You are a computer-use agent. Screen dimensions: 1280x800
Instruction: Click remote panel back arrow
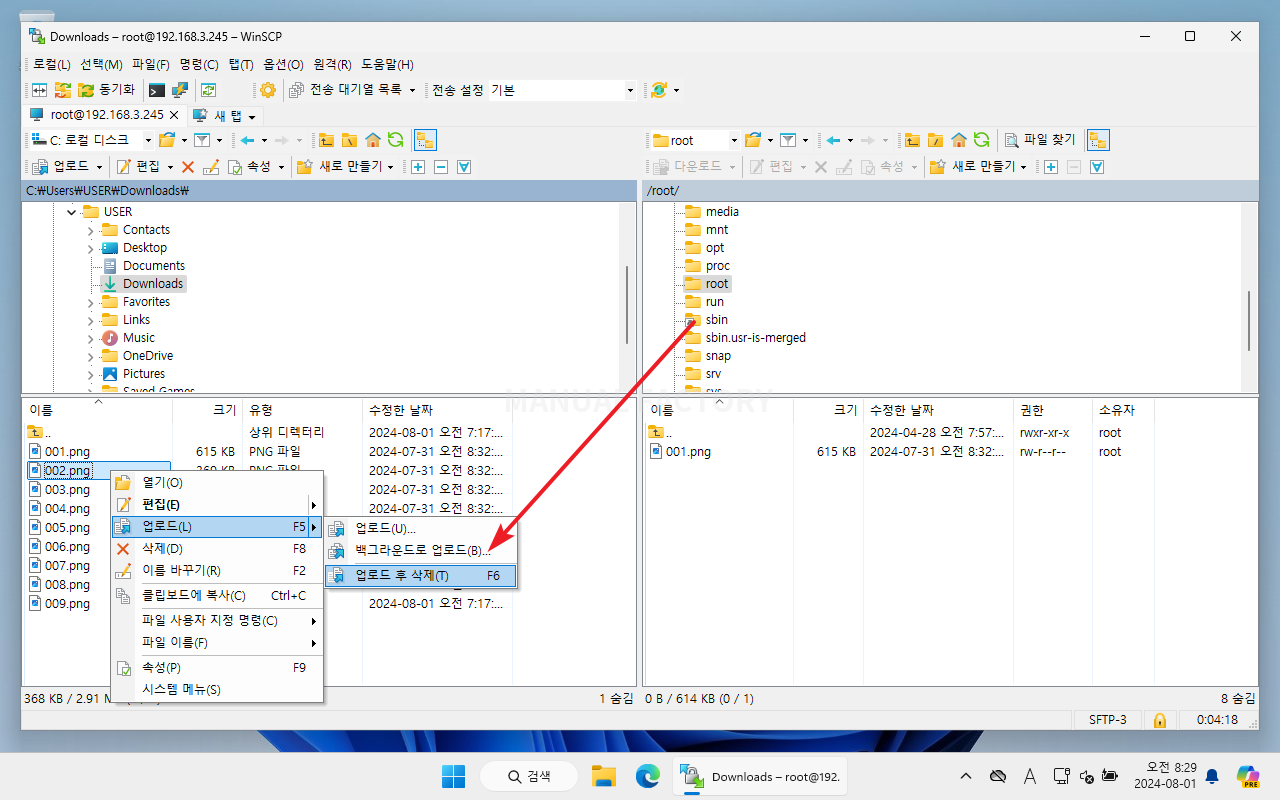pyautogui.click(x=832, y=140)
